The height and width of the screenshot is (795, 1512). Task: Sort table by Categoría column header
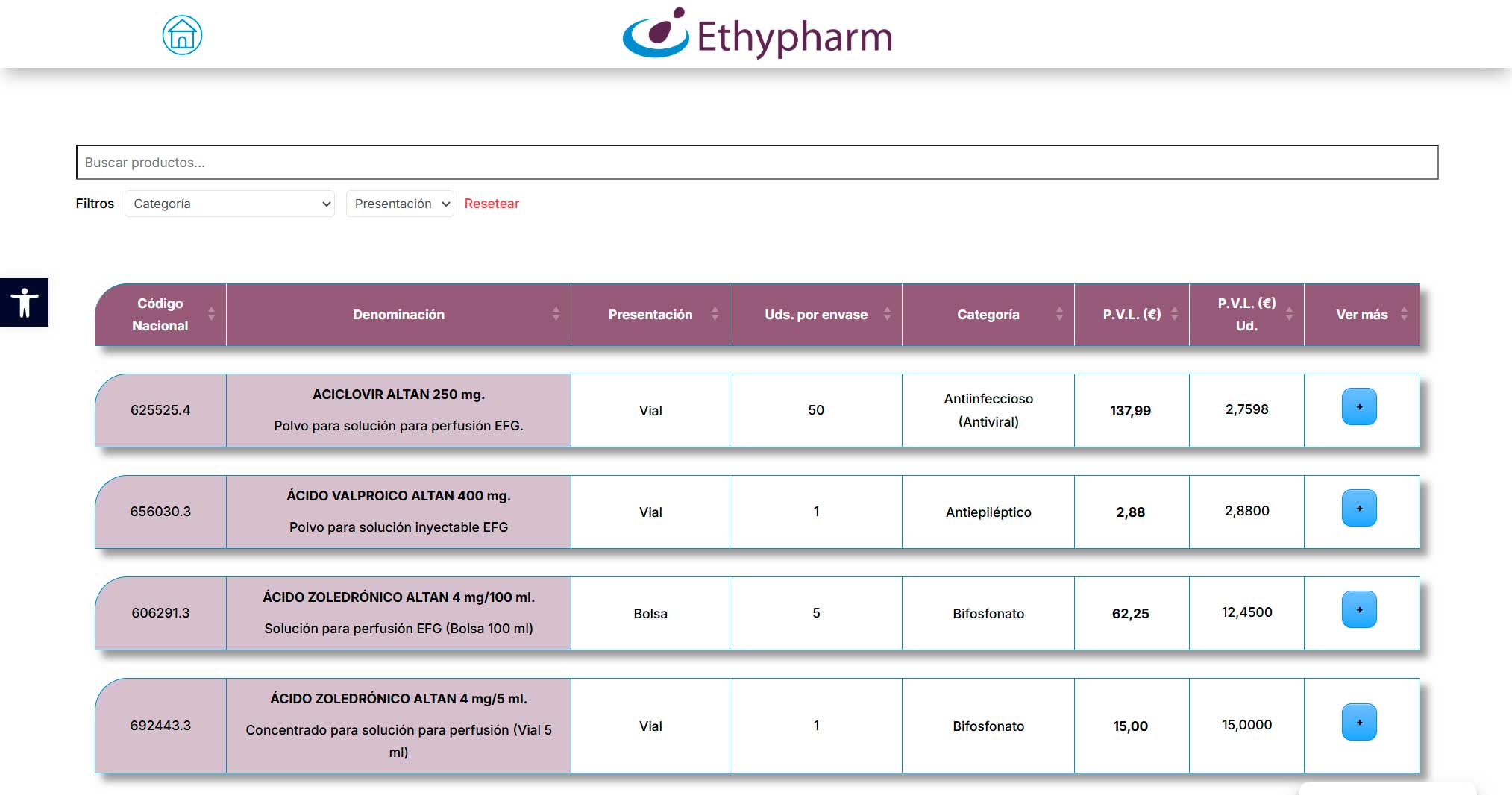[988, 315]
